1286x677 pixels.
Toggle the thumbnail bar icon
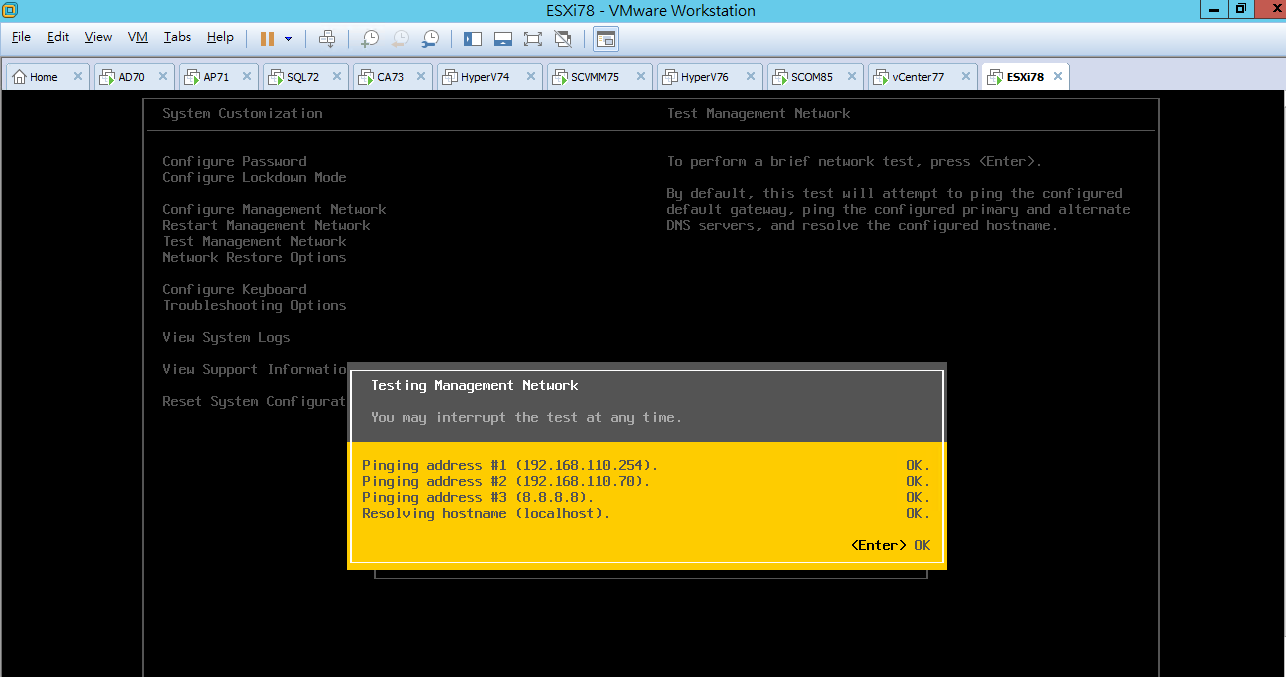503,39
